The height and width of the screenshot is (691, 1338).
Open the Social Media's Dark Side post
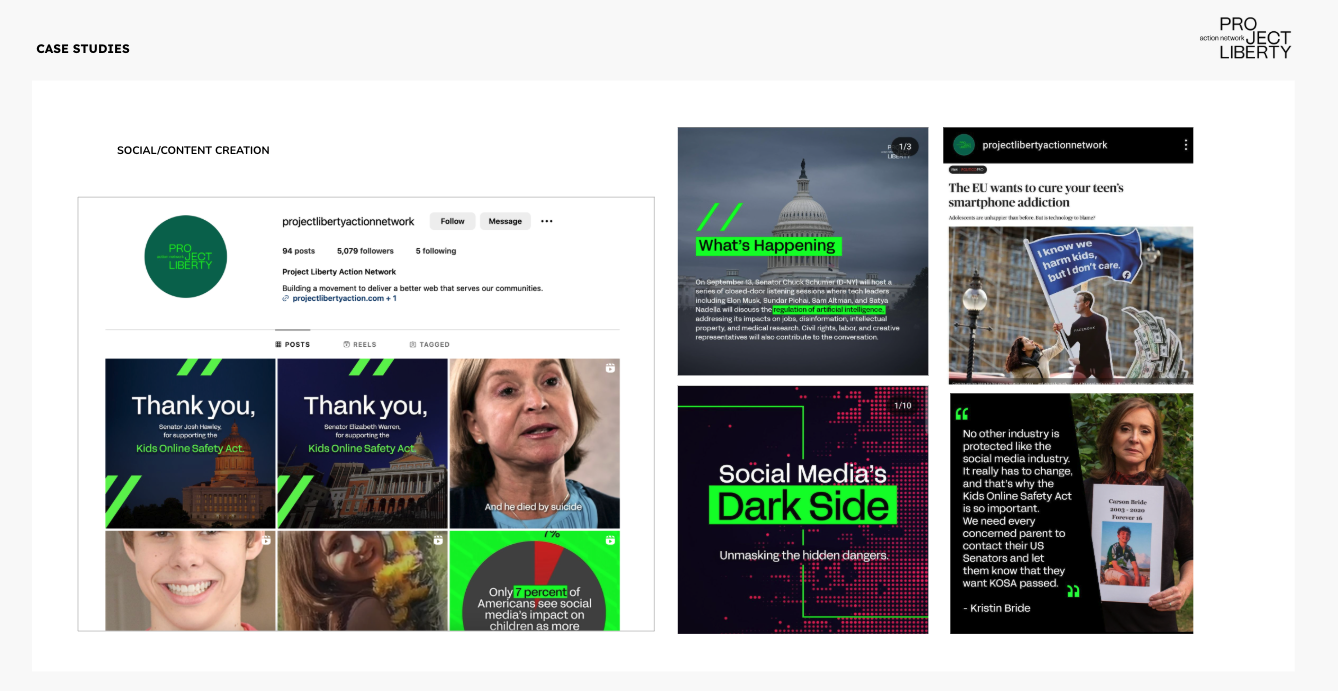[x=803, y=510]
